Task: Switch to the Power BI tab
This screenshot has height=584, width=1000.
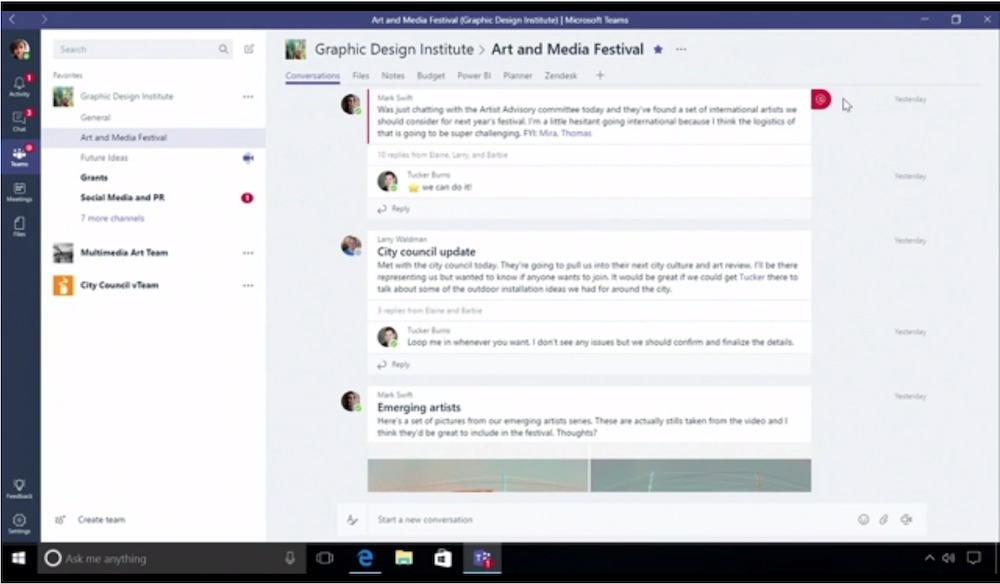Action: coord(474,76)
